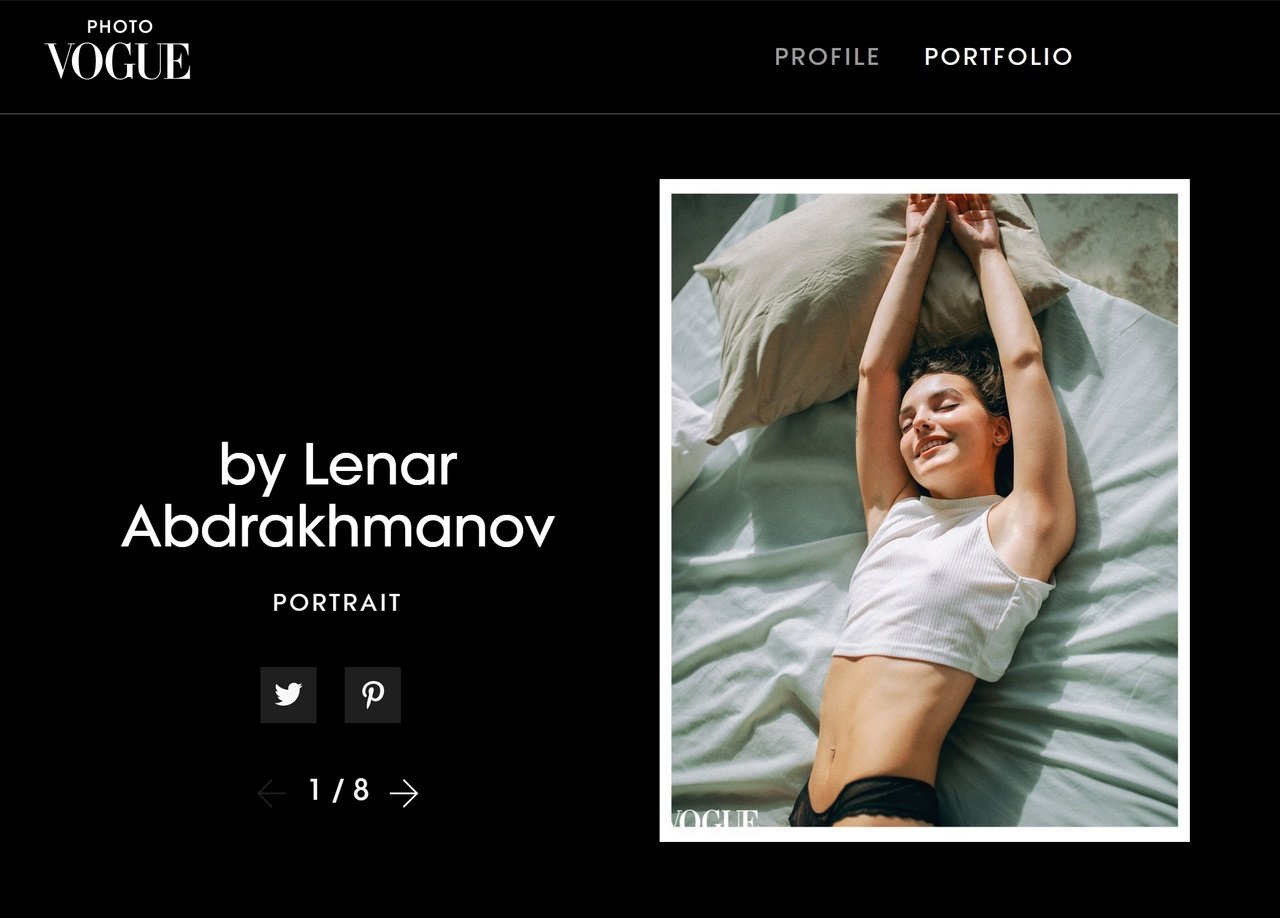
Task: Go back using the left arrow
Action: coord(271,793)
